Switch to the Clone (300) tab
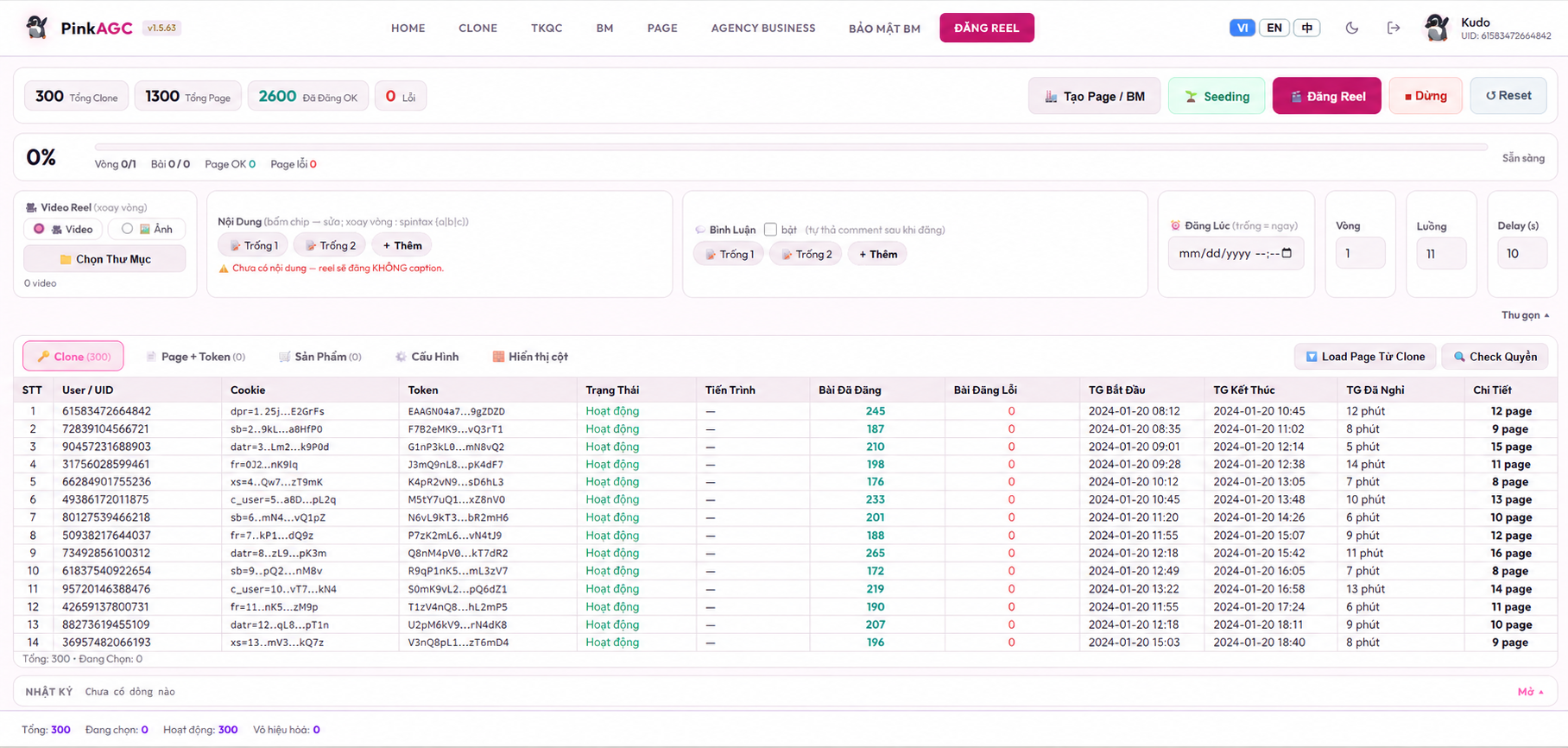The height and width of the screenshot is (748, 1568). pos(73,356)
